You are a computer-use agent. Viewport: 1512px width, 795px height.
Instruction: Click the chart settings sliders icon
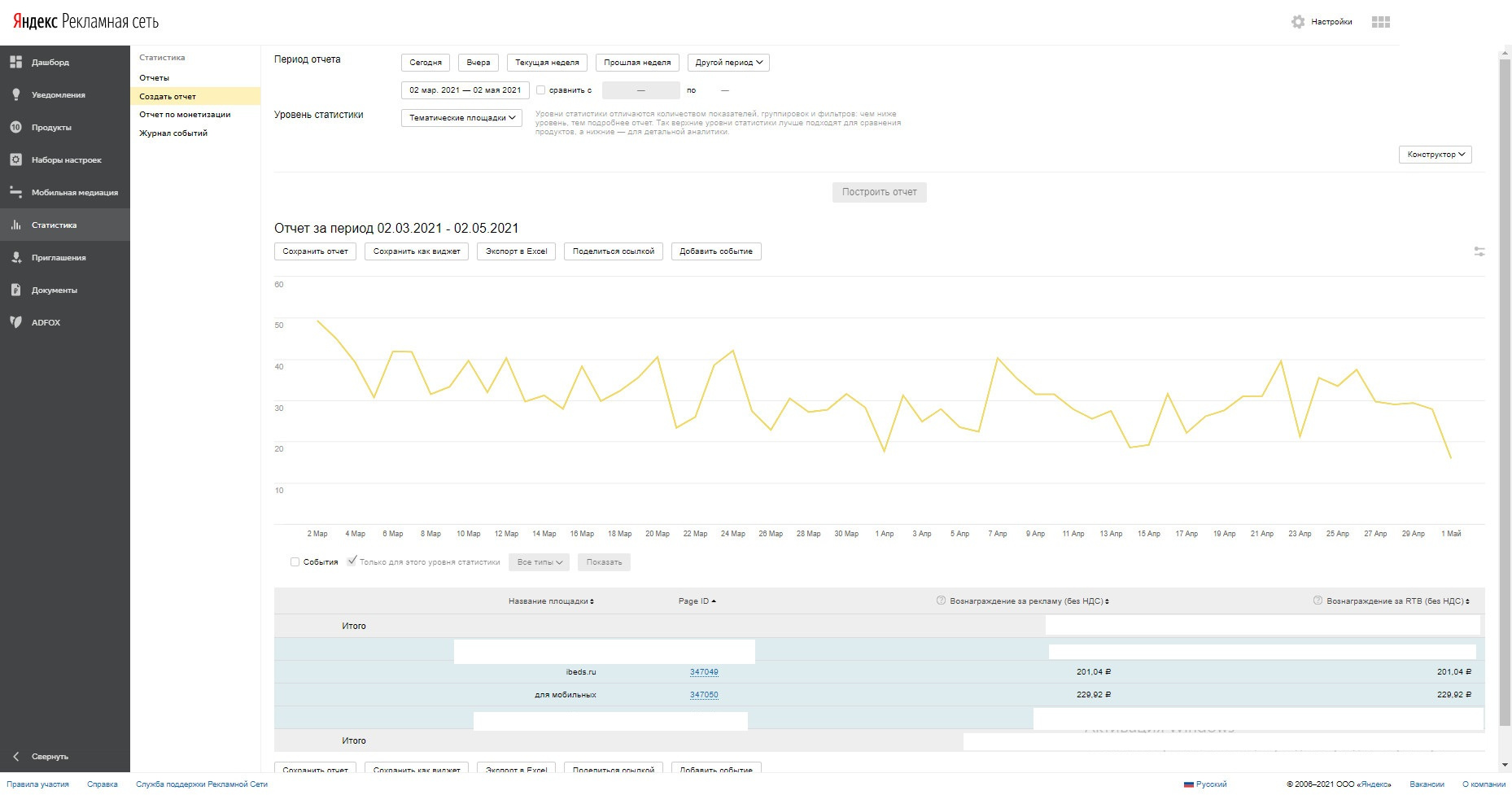(1479, 251)
